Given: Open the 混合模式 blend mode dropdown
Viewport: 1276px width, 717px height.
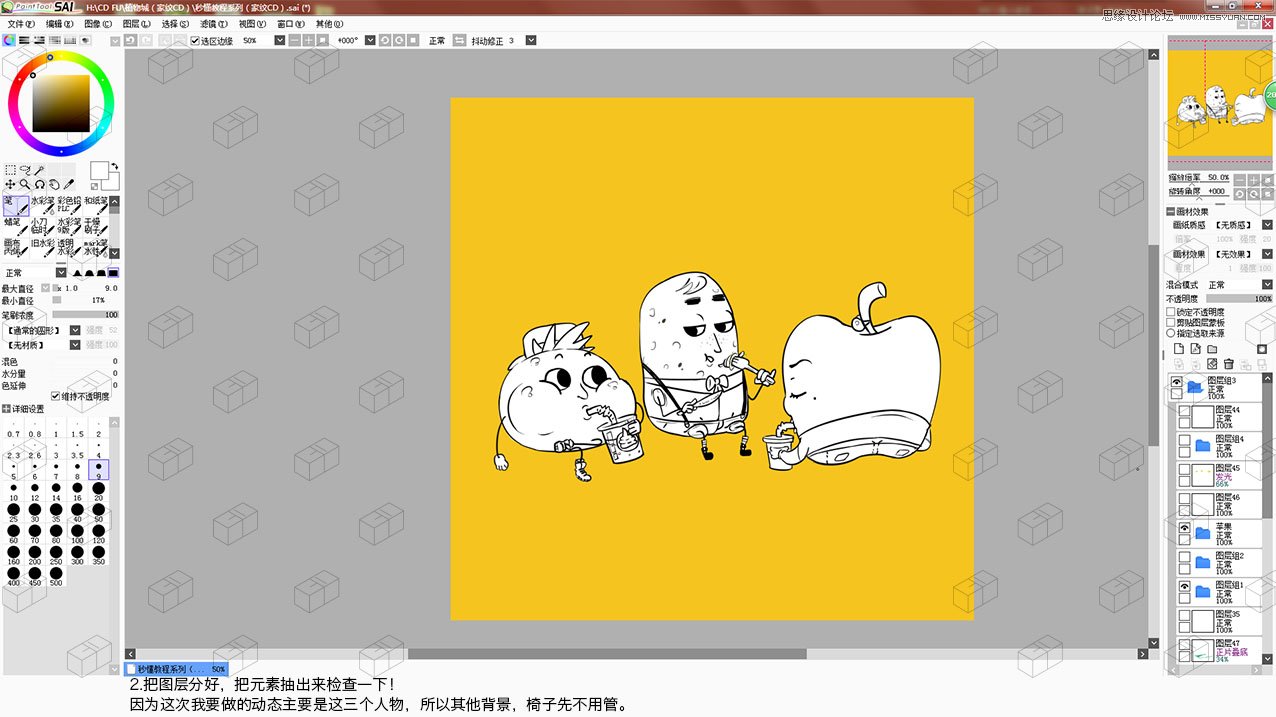Looking at the screenshot, I should pos(1266,284).
